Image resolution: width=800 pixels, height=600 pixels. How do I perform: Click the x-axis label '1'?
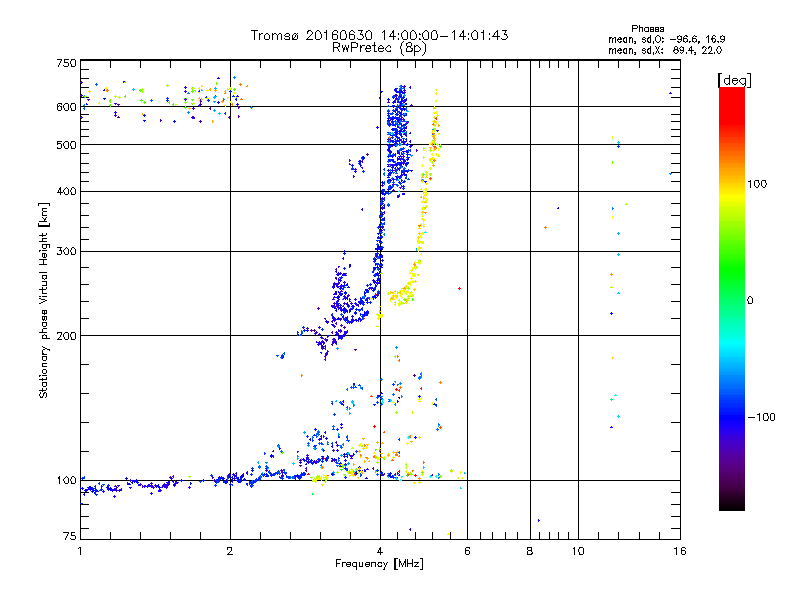pos(80,551)
